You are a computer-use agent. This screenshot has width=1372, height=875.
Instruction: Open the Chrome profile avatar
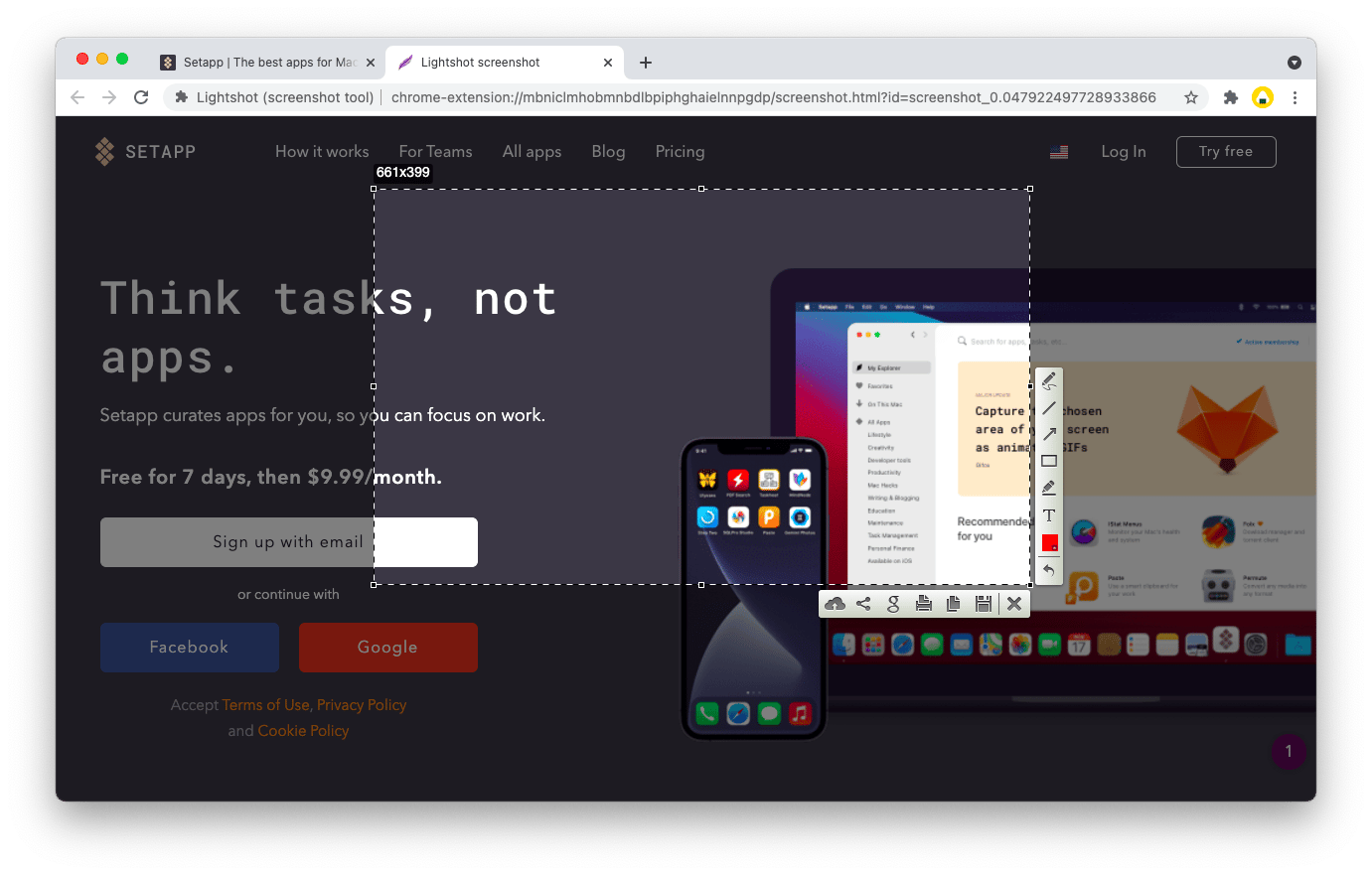(x=1263, y=97)
